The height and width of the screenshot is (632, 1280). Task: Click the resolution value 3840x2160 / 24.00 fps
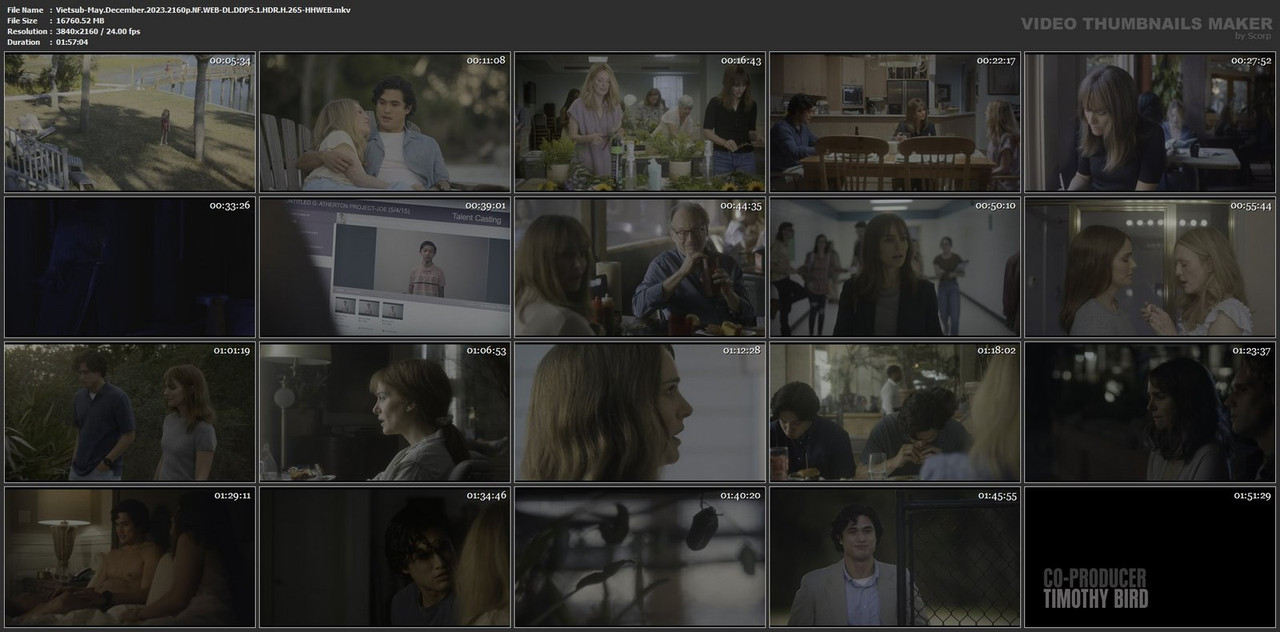pyautogui.click(x=98, y=31)
